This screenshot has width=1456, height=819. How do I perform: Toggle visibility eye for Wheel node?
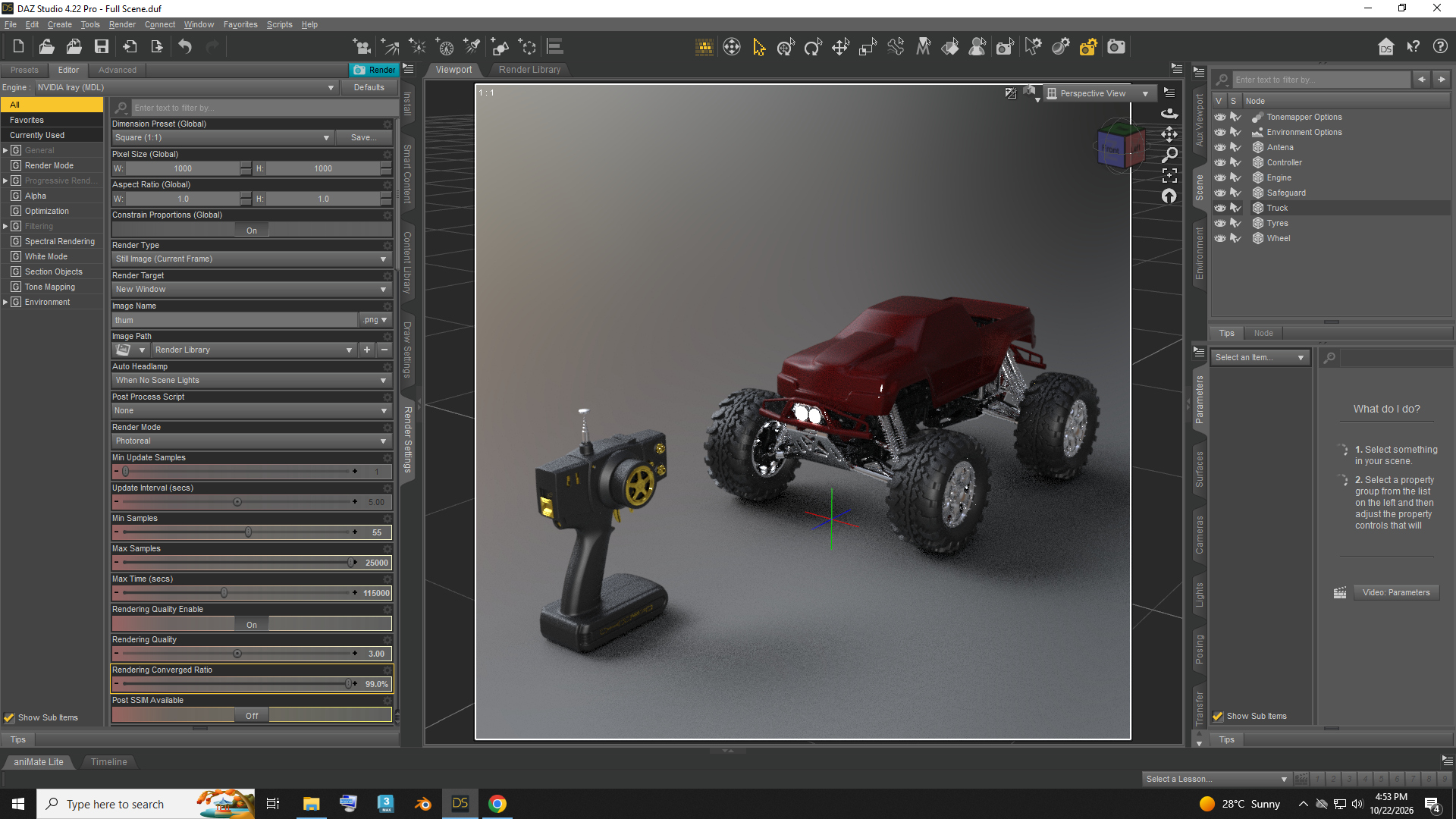pos(1219,238)
